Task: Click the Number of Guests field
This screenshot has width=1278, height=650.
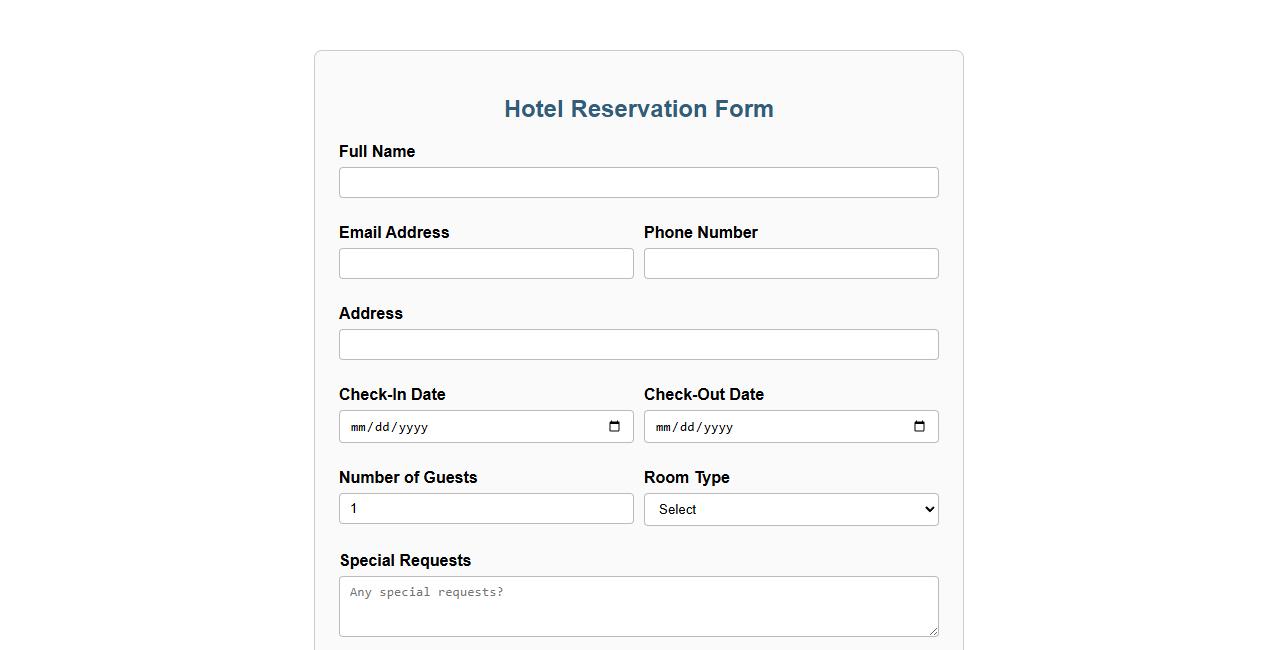Action: point(486,508)
